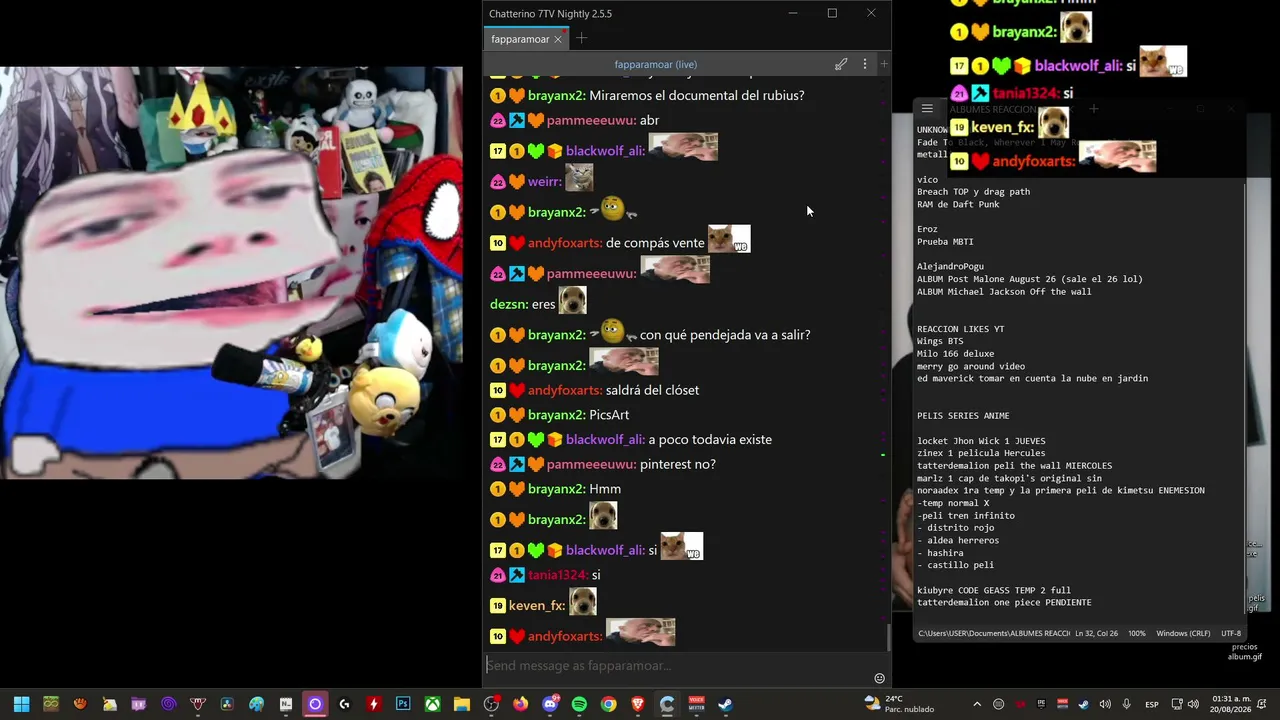
Task: Click the message text 'saldrá del clóset'
Action: (652, 391)
